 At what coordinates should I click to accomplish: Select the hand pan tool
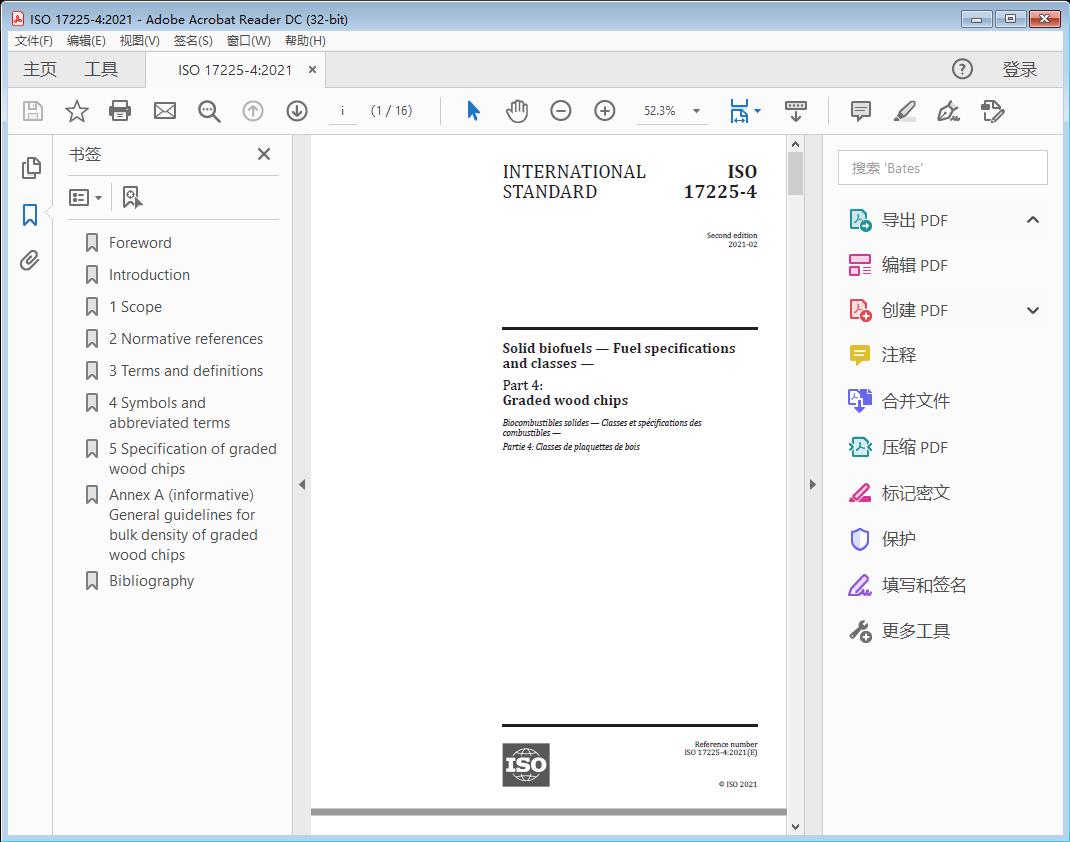tap(517, 111)
